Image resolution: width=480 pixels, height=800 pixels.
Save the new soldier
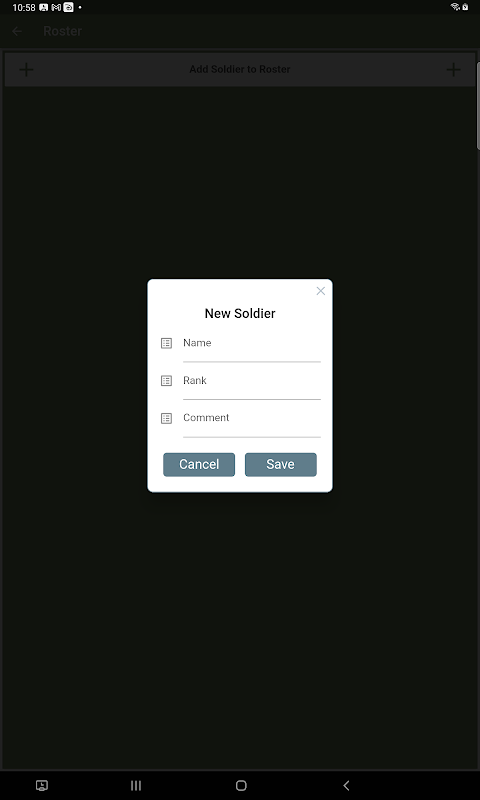(x=281, y=464)
